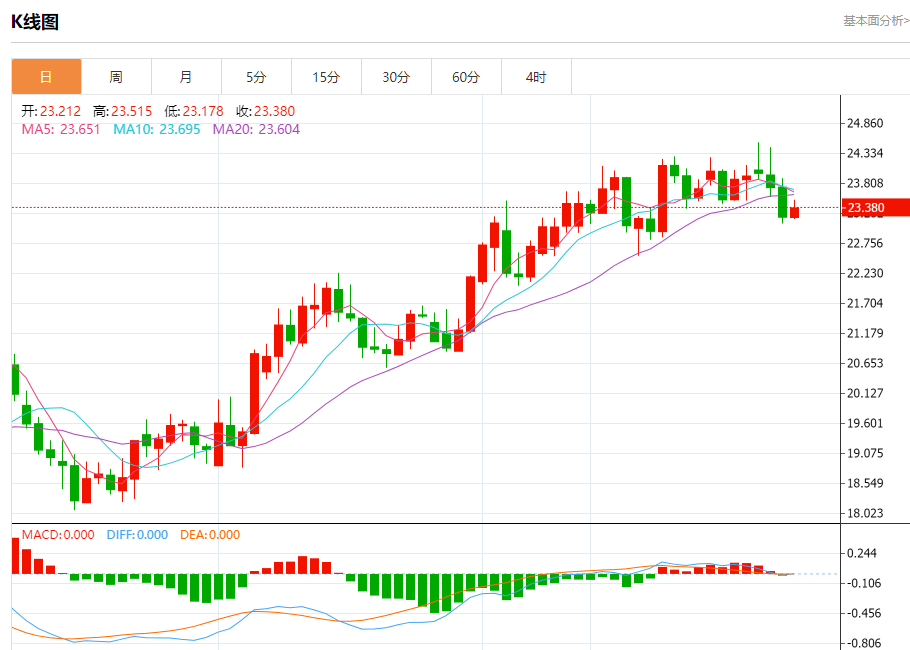
Task: Open the 基本面分析 link
Action: [x=876, y=21]
